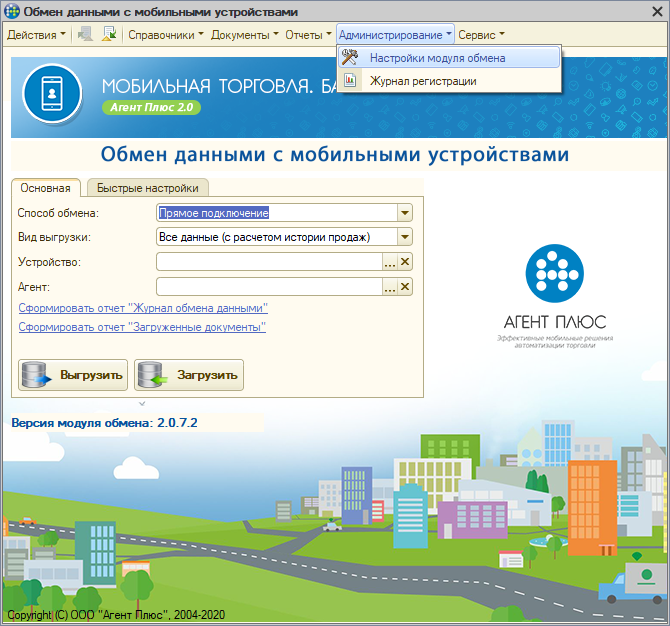Open the Справочники menu
Screen dimensions: 670x626
point(166,35)
